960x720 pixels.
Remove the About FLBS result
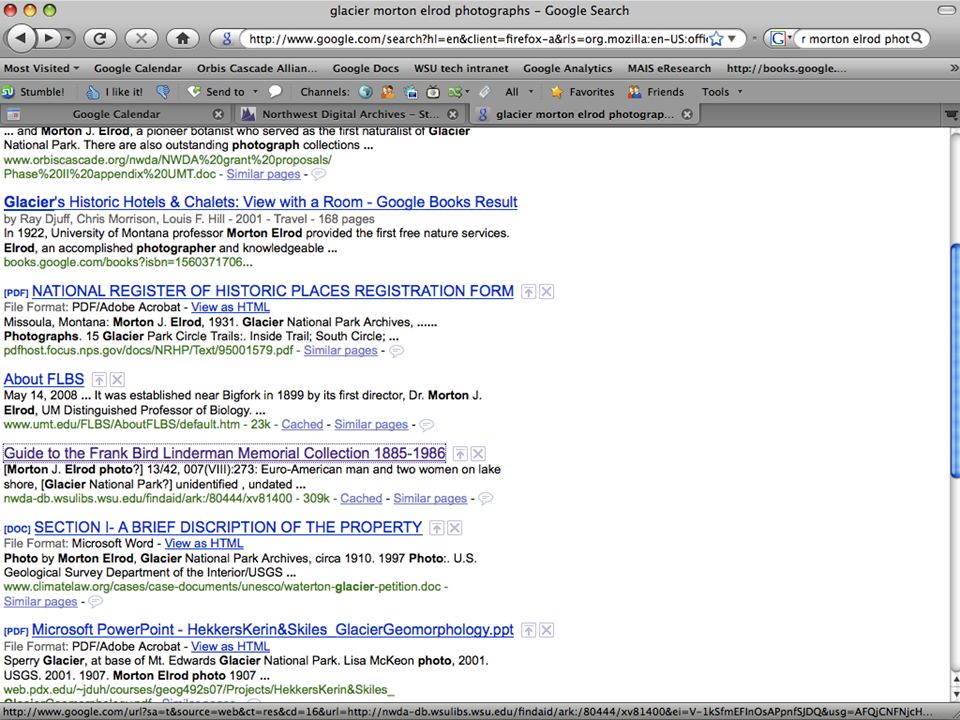coord(118,380)
